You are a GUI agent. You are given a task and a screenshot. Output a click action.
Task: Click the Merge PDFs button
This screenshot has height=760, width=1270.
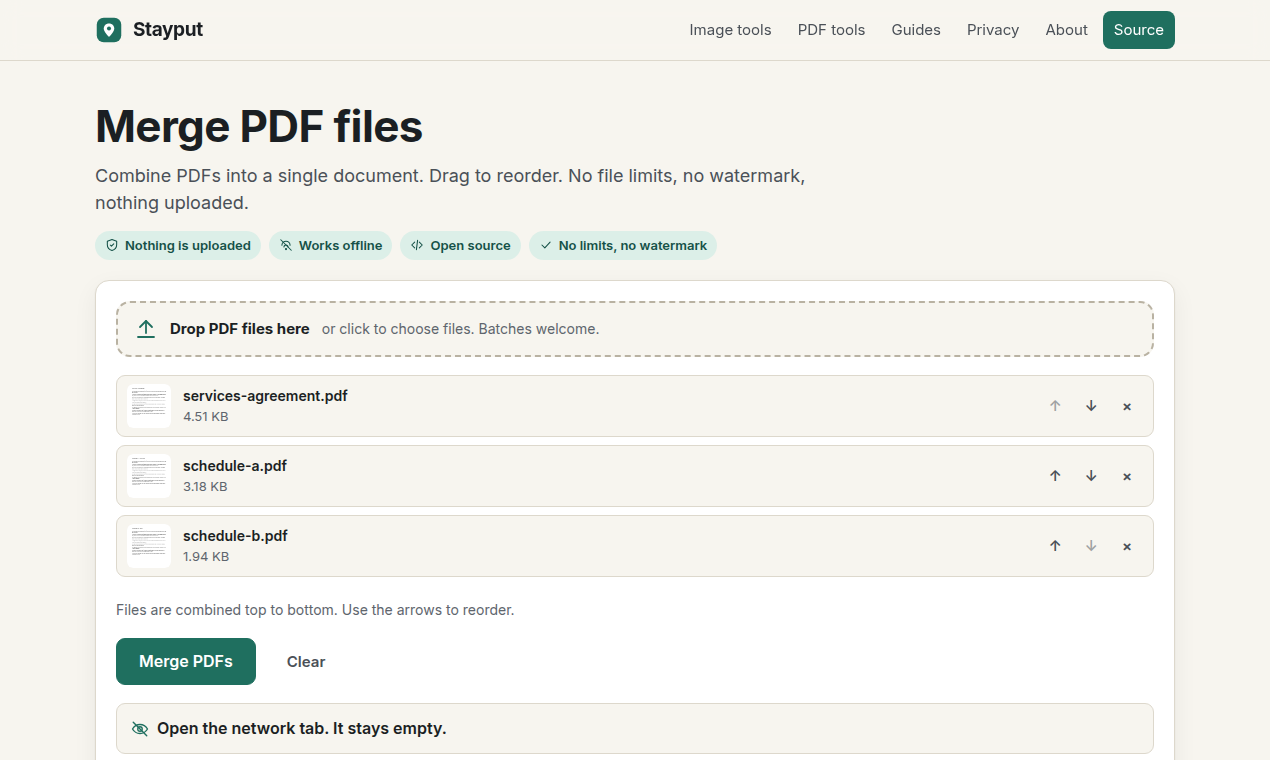click(186, 662)
